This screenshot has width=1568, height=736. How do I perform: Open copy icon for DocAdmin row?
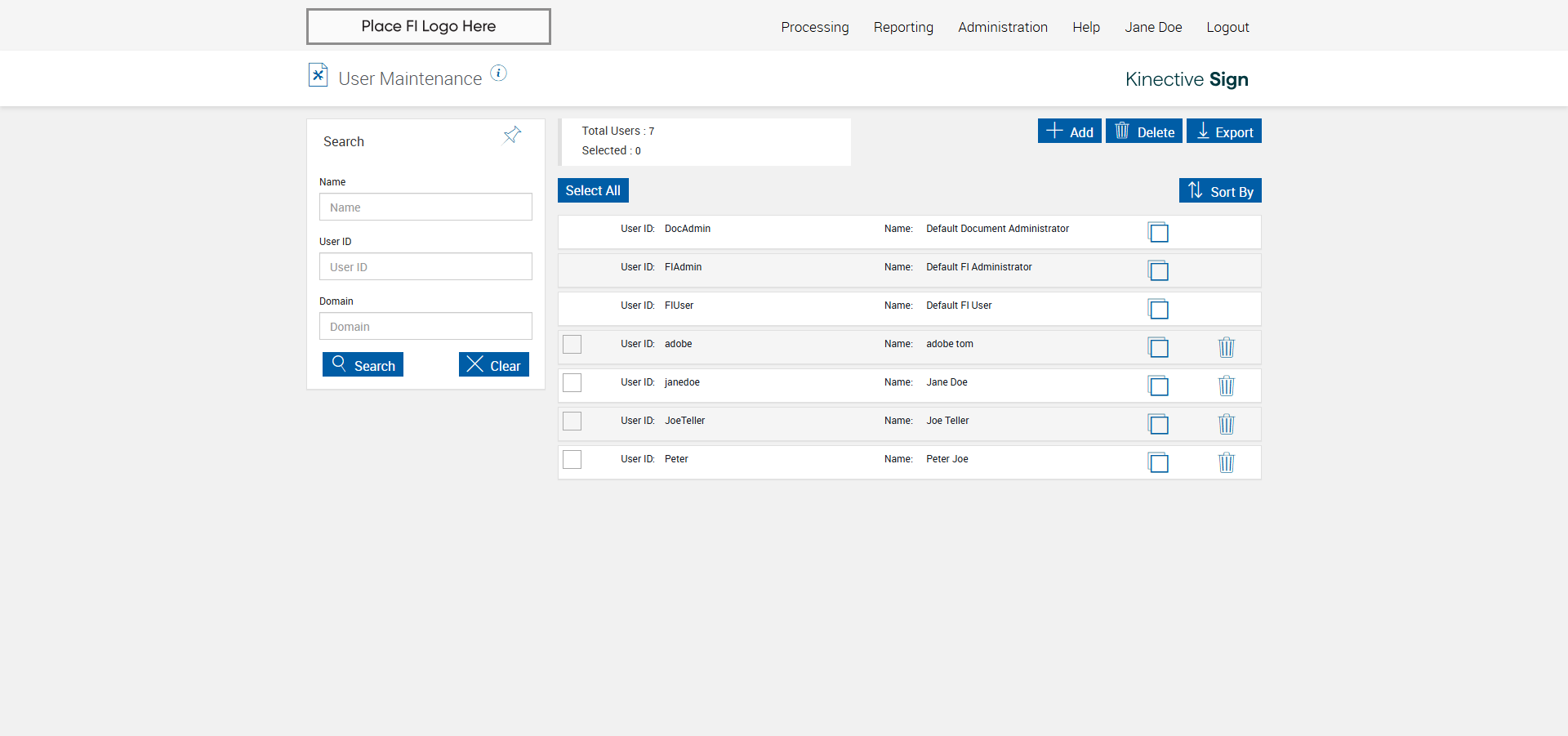(x=1158, y=232)
